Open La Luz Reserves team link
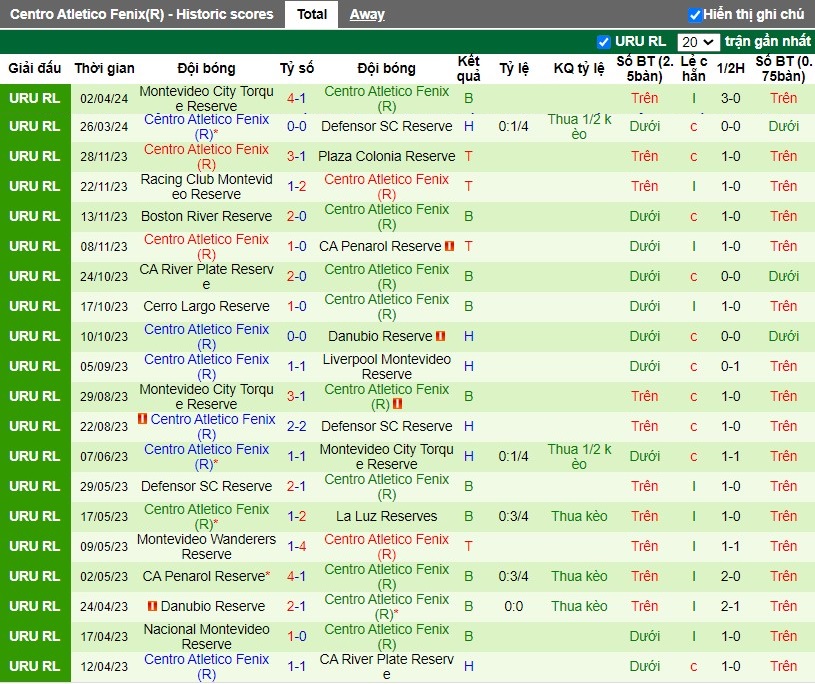 point(387,516)
